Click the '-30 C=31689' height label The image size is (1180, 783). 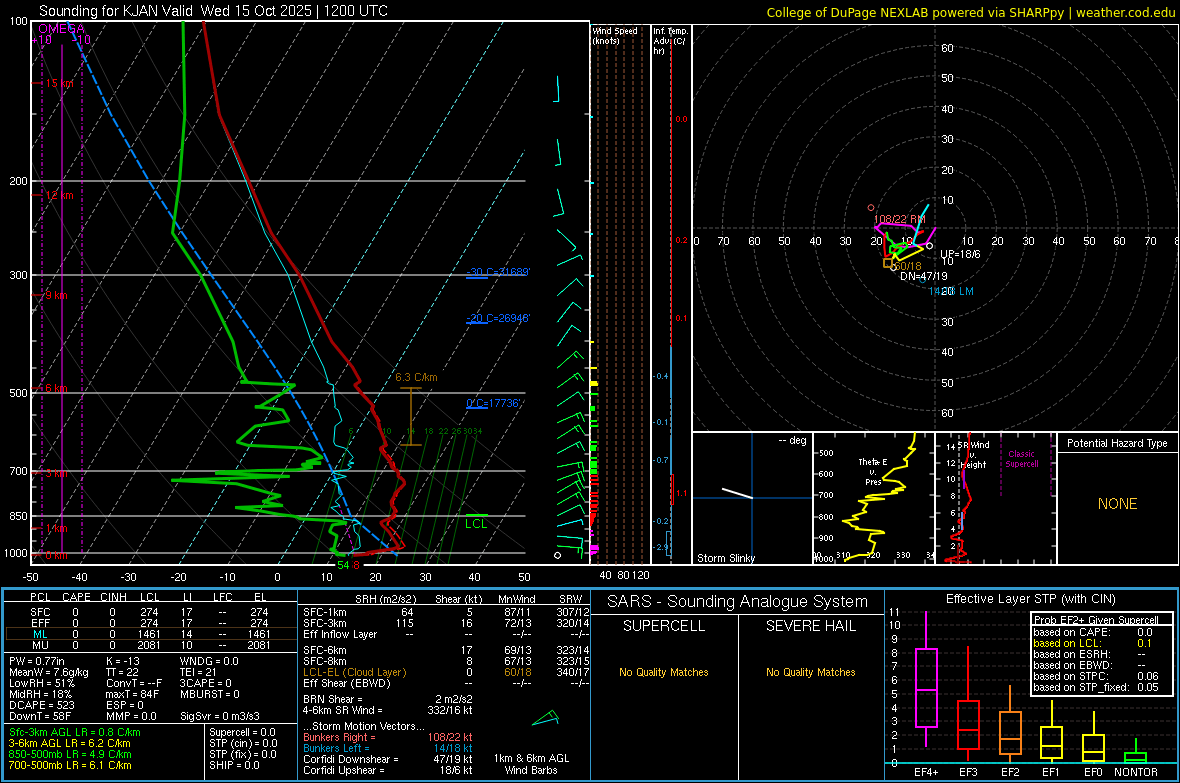click(x=497, y=272)
